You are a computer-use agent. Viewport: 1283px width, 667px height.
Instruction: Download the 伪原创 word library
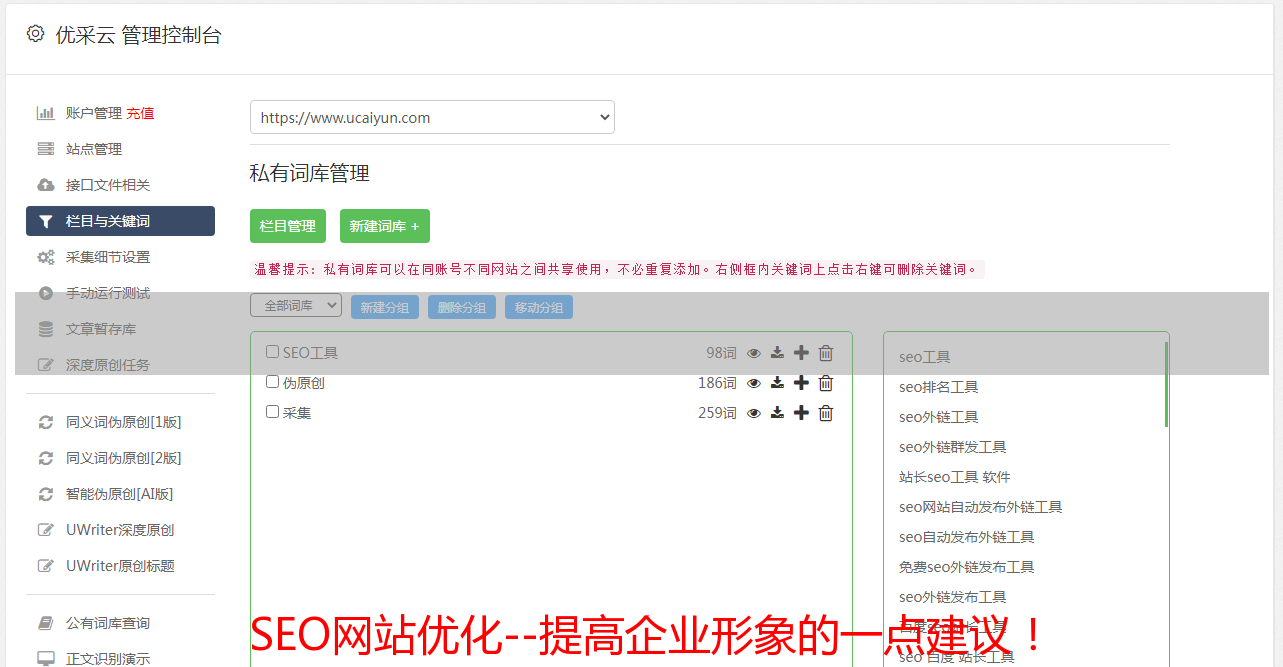[777, 383]
